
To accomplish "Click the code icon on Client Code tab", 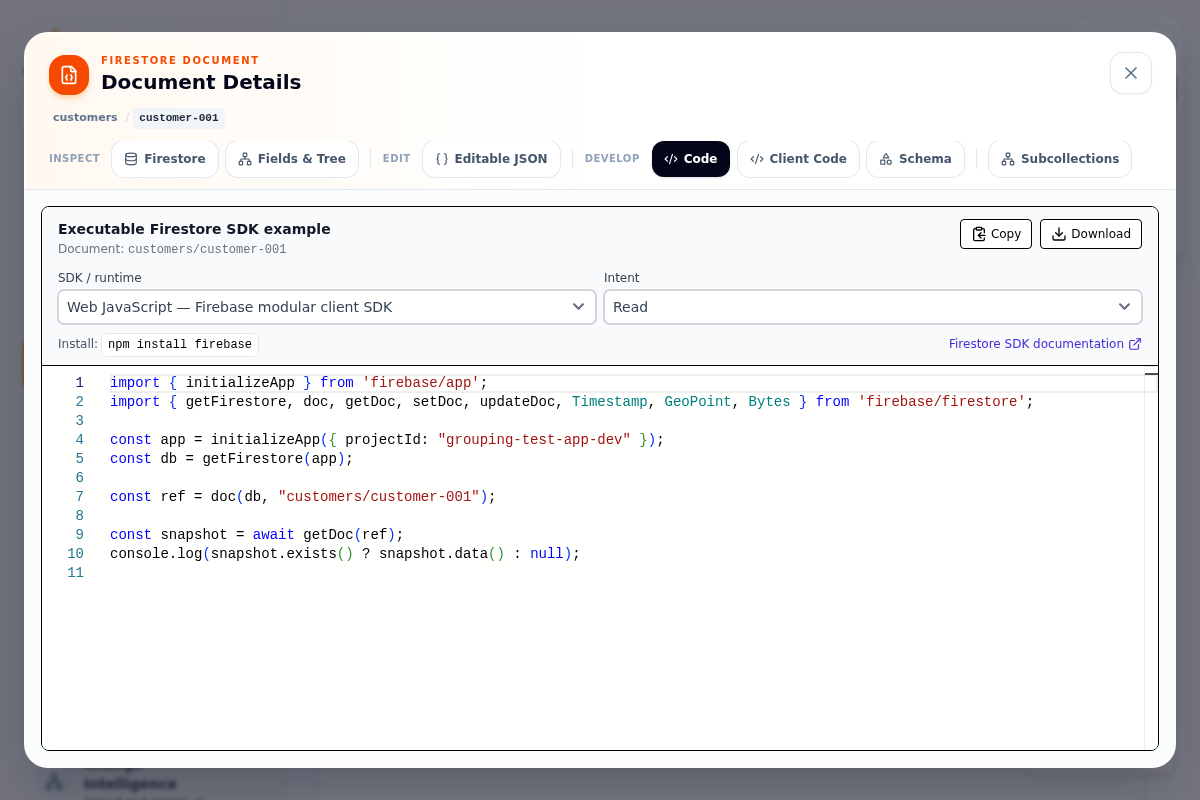I will point(757,159).
